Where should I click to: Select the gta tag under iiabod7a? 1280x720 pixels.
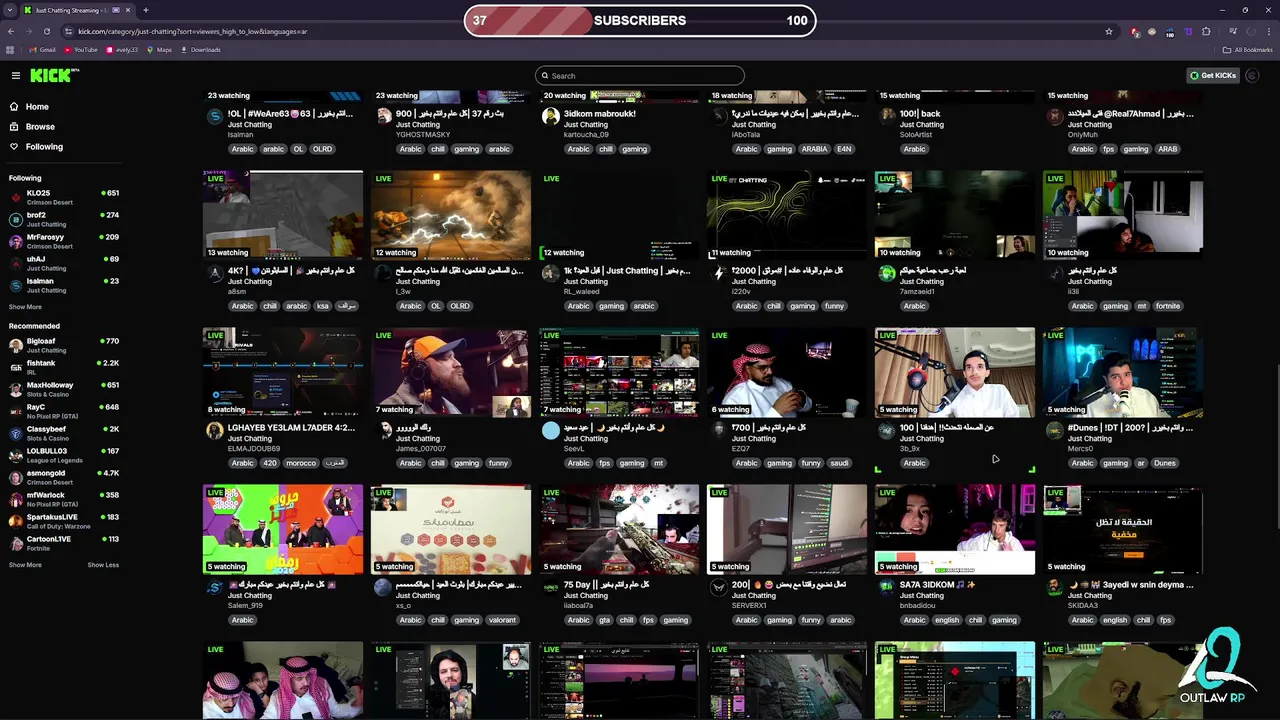(x=604, y=620)
